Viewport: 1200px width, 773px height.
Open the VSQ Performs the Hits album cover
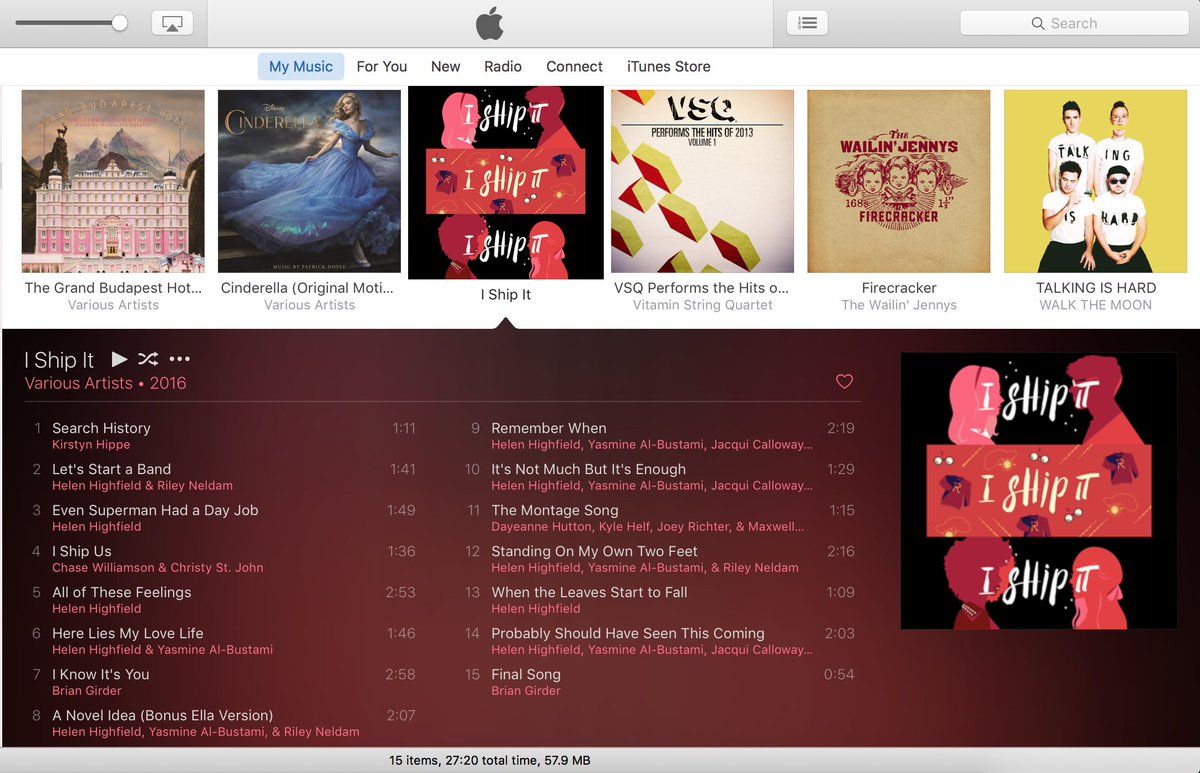coord(703,181)
